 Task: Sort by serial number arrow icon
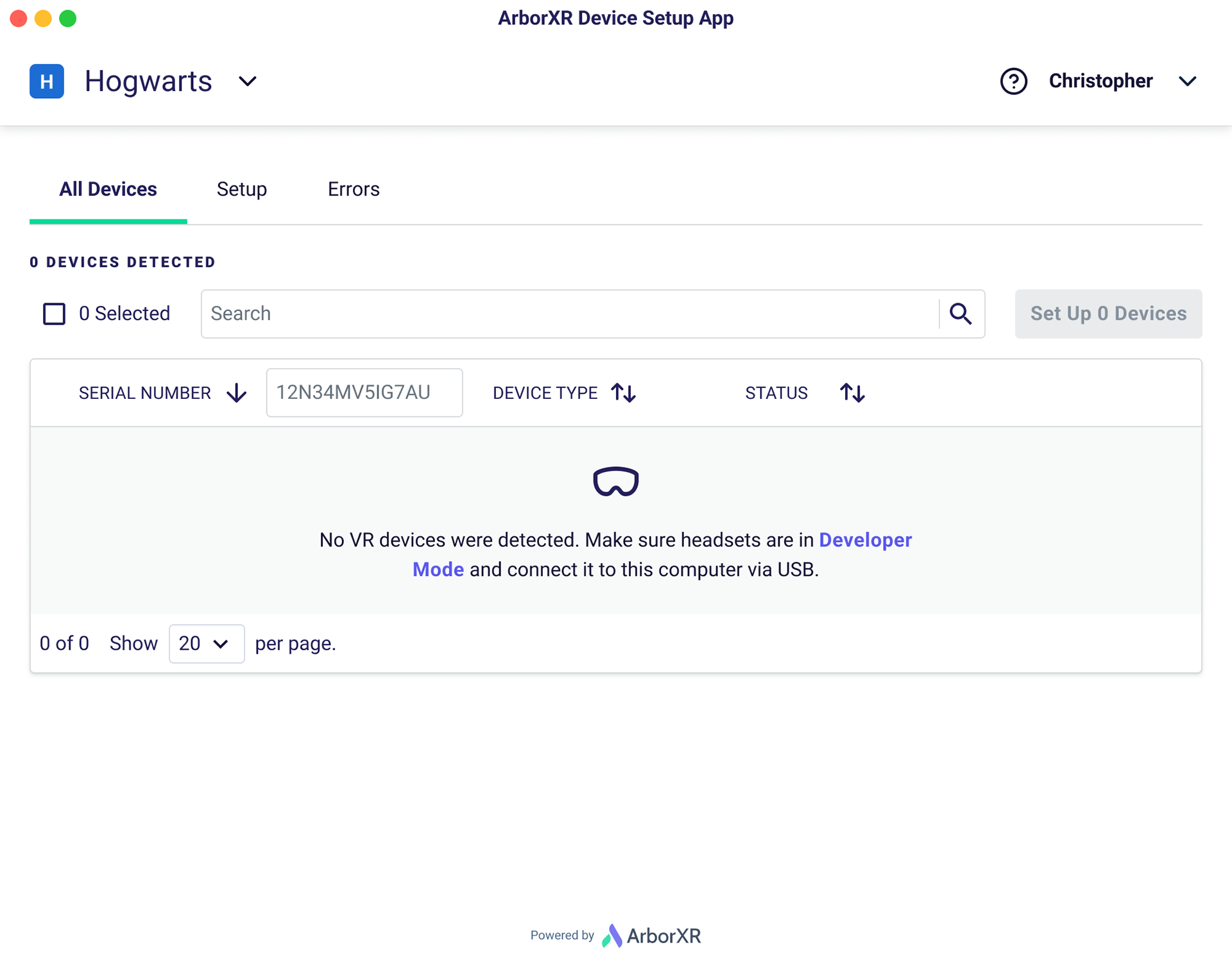(x=237, y=393)
